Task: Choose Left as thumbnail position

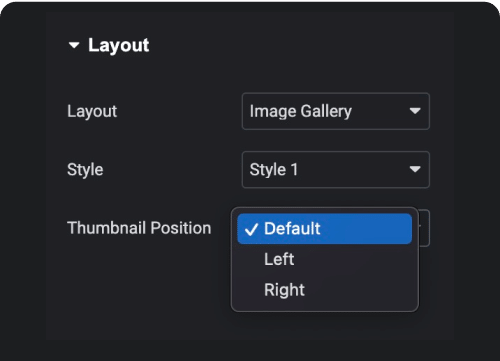Action: [279, 259]
